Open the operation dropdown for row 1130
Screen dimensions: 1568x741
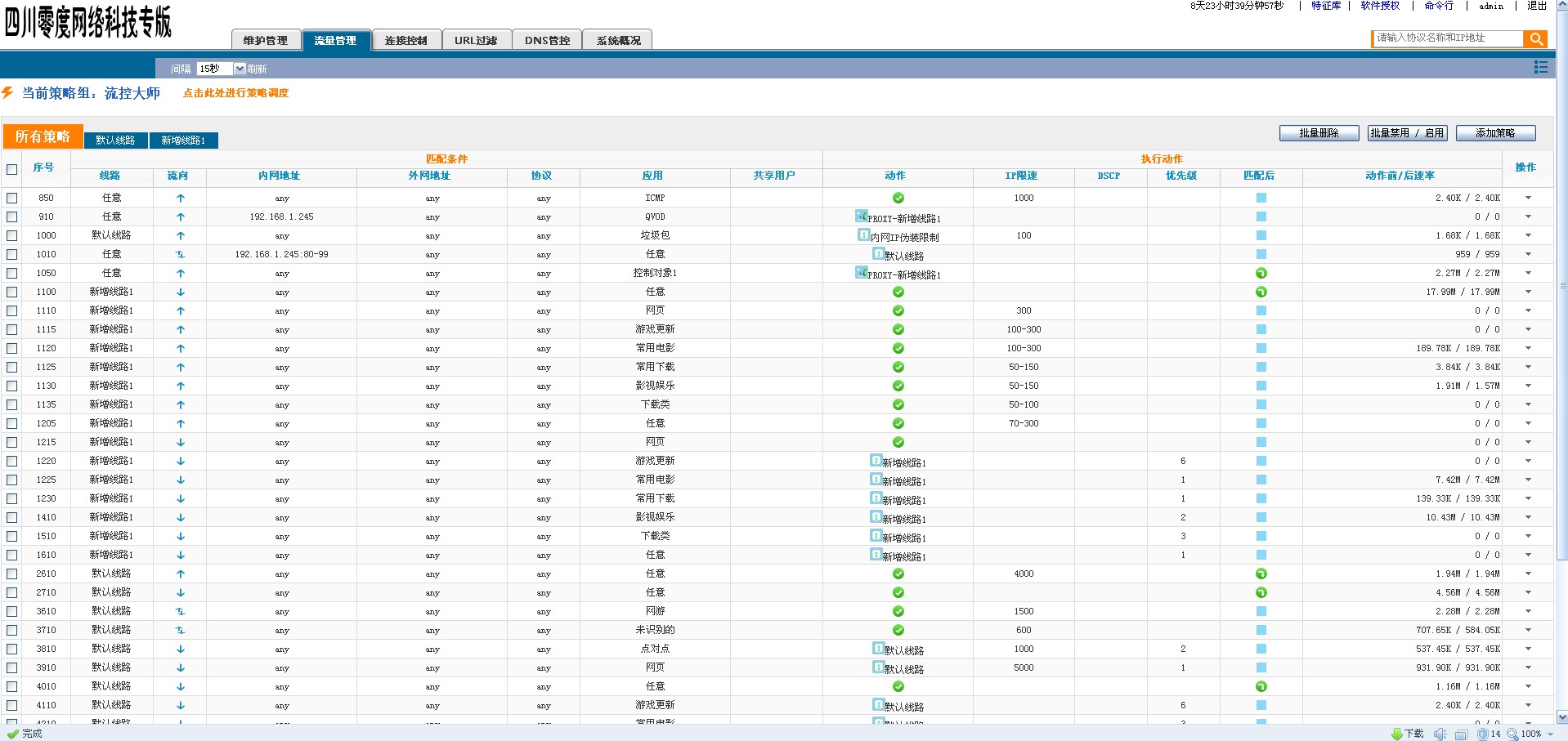click(x=1528, y=386)
